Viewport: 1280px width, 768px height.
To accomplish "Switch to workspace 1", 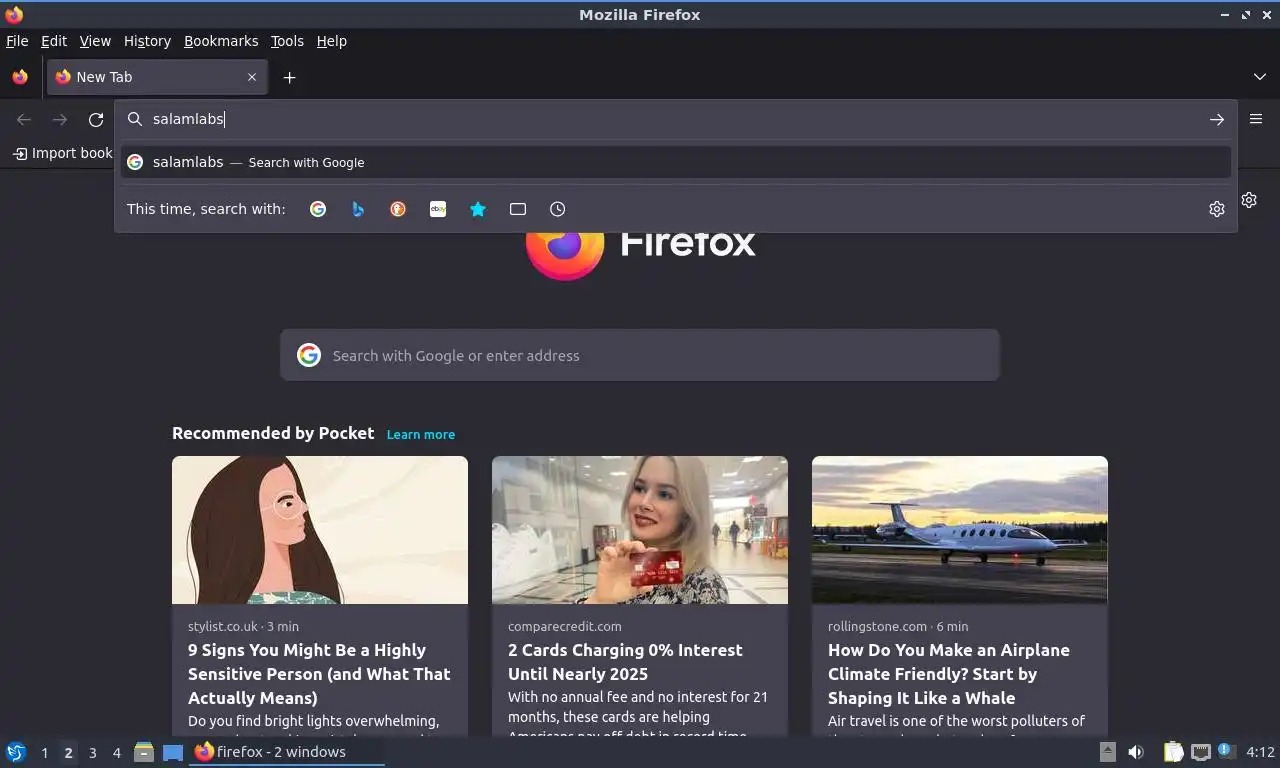I will click(44, 753).
